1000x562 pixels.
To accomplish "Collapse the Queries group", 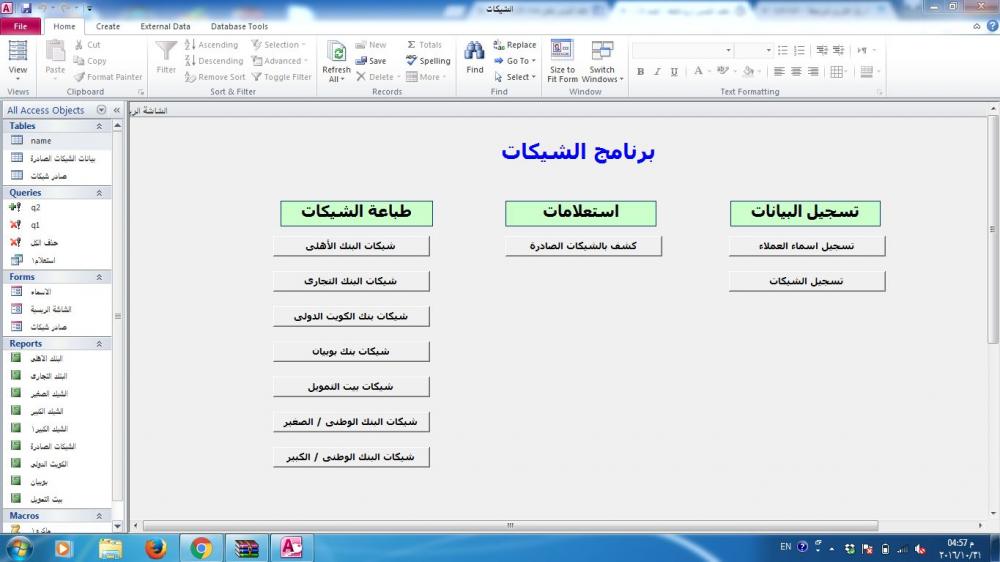I will [x=99, y=193].
